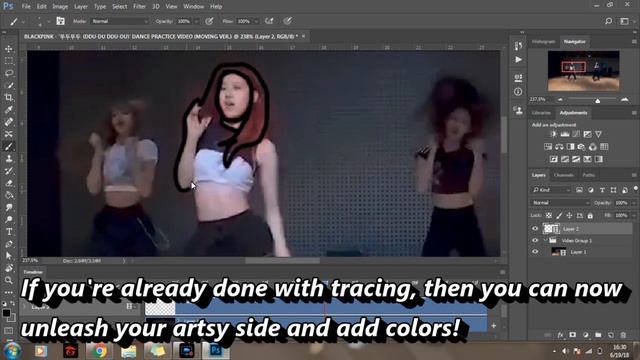This screenshot has width=640, height=360.
Task: Click the Navigator preview thumbnail
Action: [x=583, y=71]
